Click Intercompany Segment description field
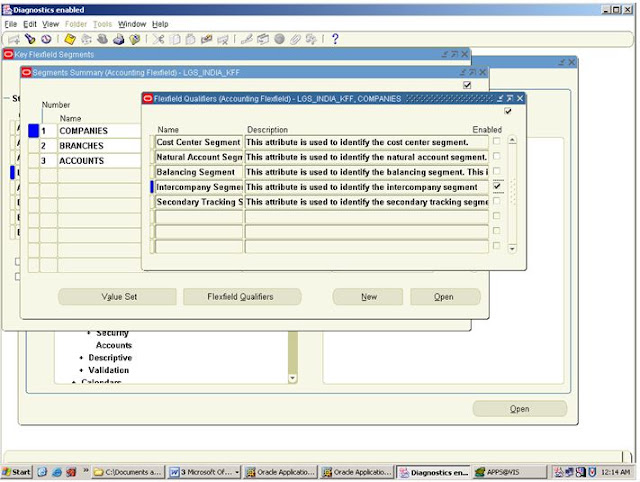 click(x=367, y=187)
